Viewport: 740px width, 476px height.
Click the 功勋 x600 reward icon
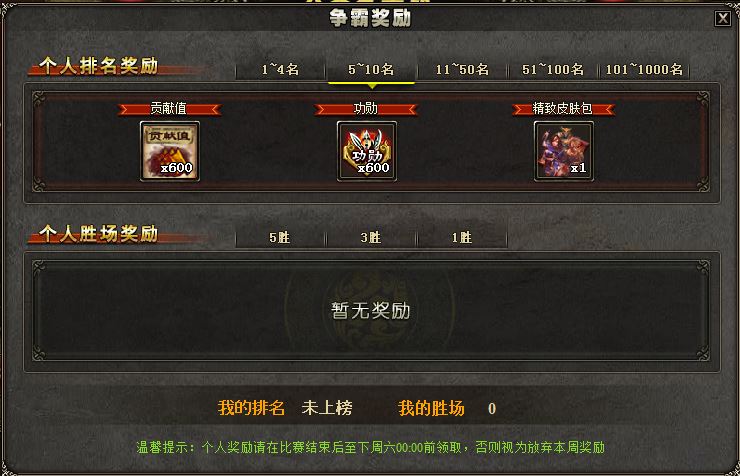pos(367,151)
